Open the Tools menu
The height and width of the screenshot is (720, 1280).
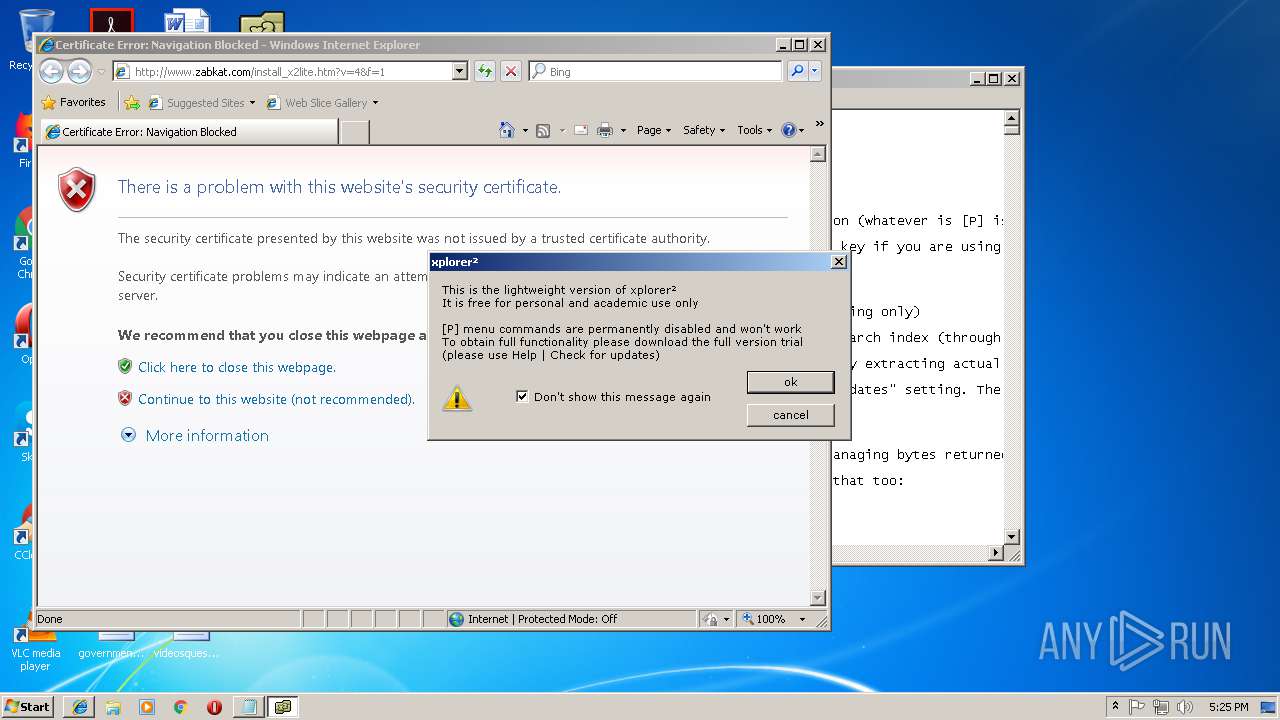[755, 130]
